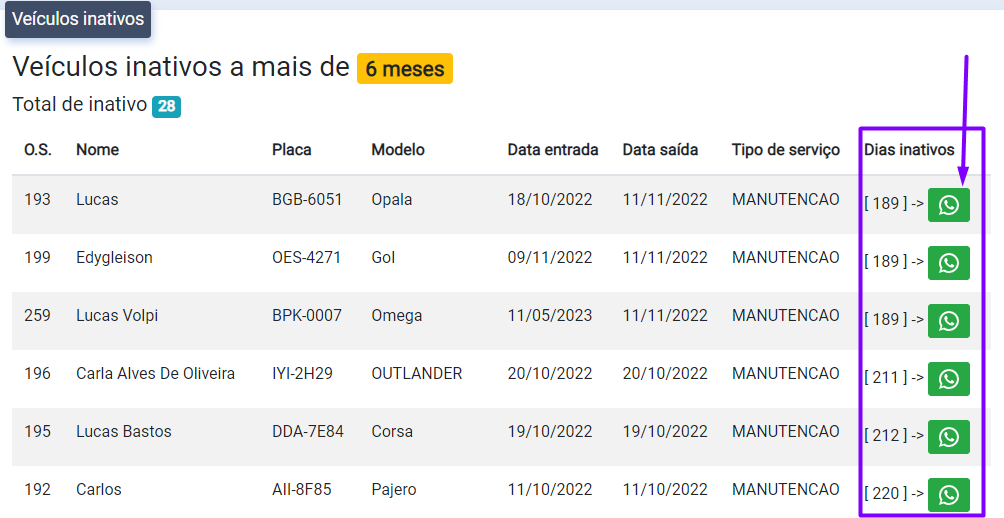
Task: Click the O.S. column header
Action: point(38,150)
